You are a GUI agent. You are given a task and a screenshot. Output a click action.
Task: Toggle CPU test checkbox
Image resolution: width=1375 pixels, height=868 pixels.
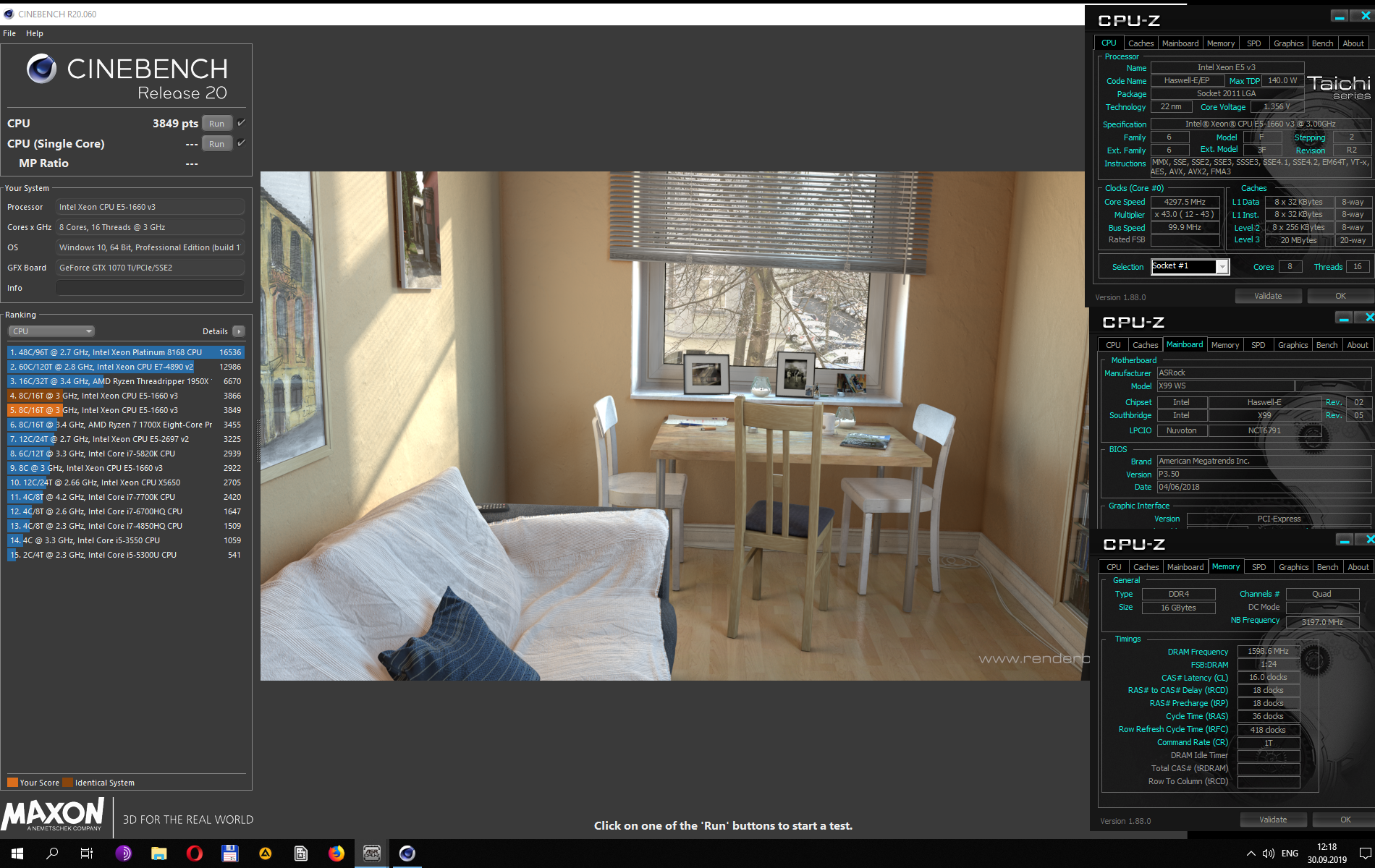242,122
